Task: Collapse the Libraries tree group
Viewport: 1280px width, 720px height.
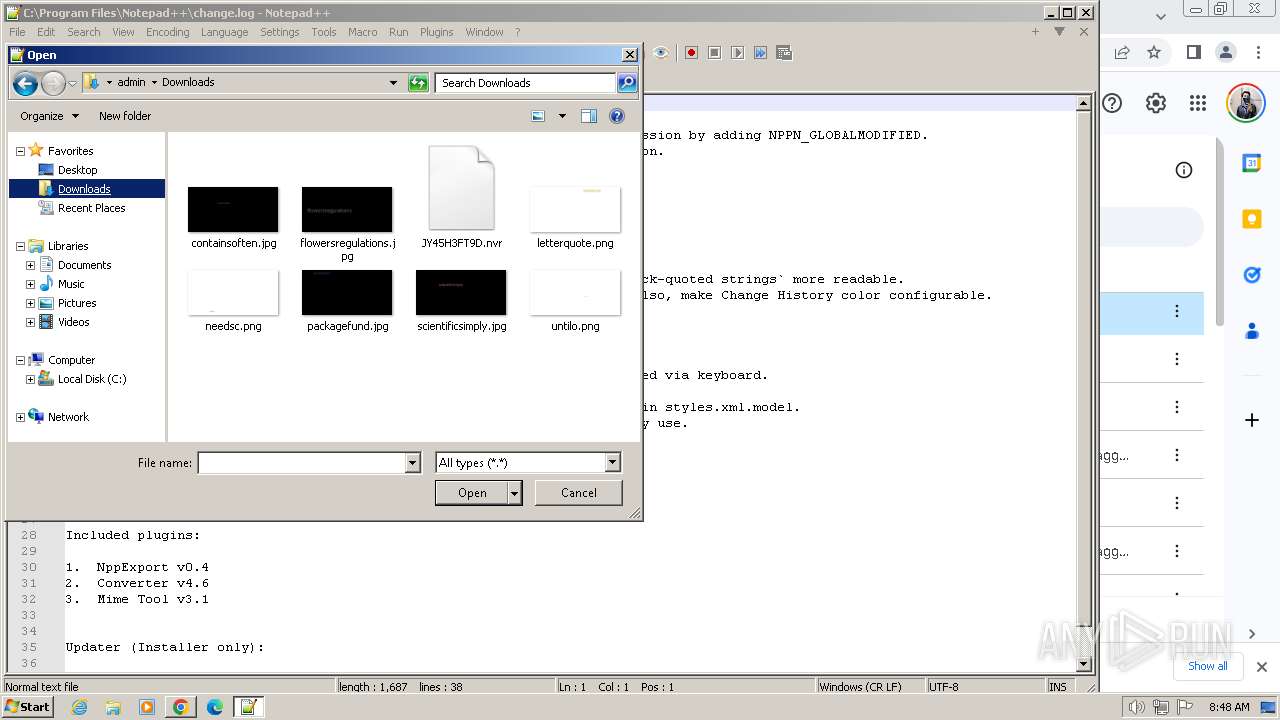Action: [20, 246]
